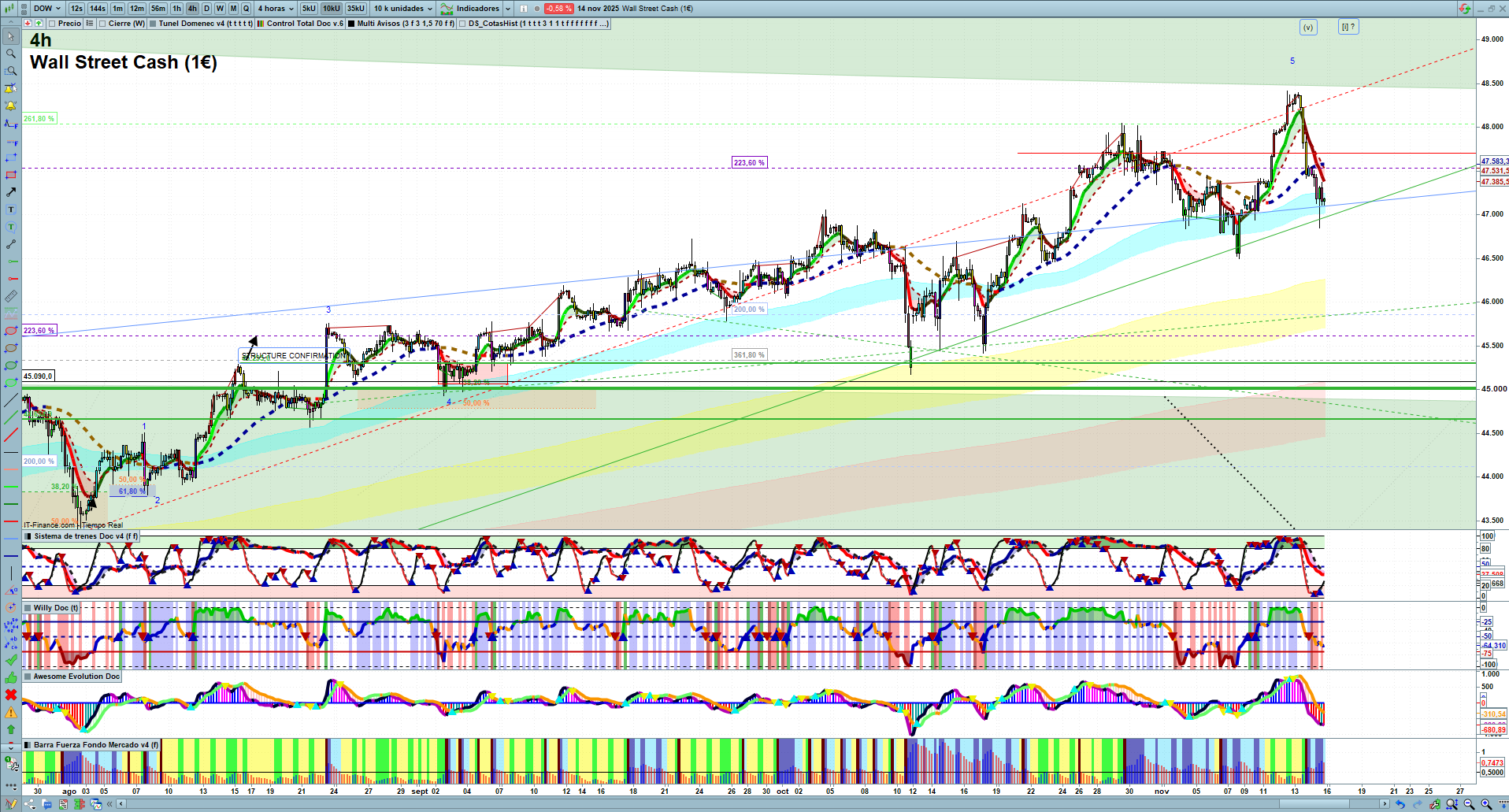The height and width of the screenshot is (812, 1509).
Task: Click the -0,58 % change indicator
Action: [x=558, y=9]
